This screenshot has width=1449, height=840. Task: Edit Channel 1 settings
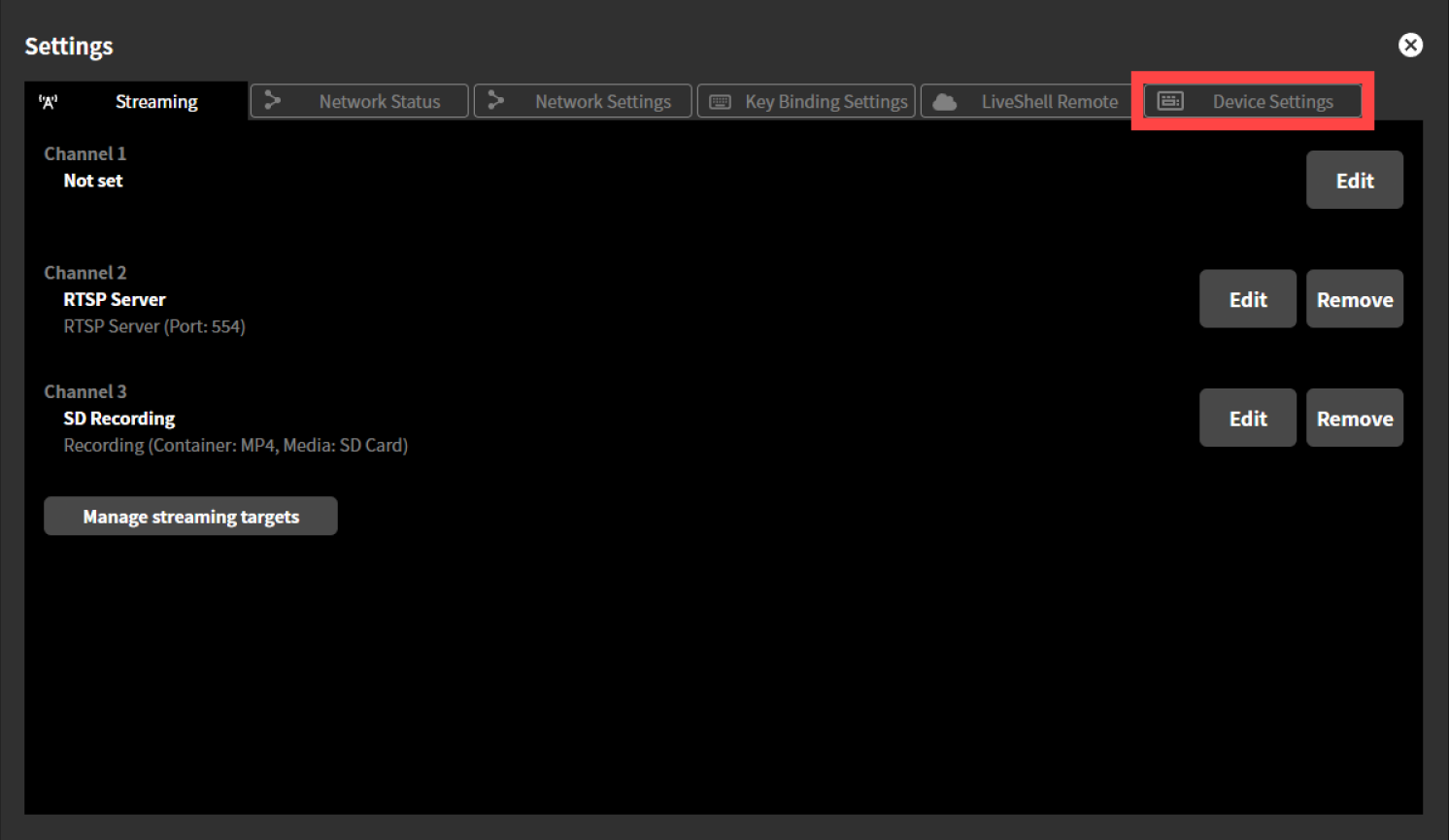click(x=1355, y=180)
